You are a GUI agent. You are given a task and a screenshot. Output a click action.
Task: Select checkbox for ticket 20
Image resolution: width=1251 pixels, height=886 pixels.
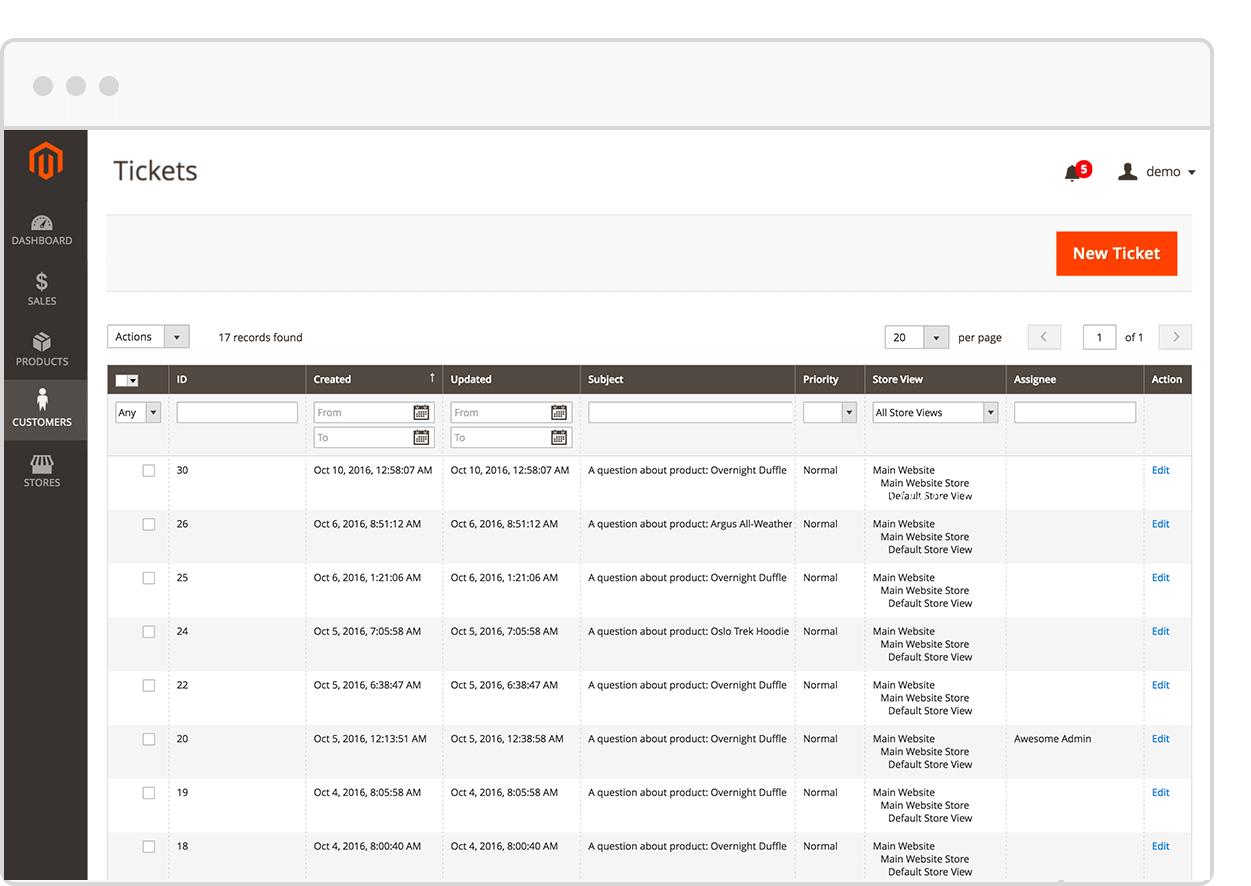click(x=149, y=739)
